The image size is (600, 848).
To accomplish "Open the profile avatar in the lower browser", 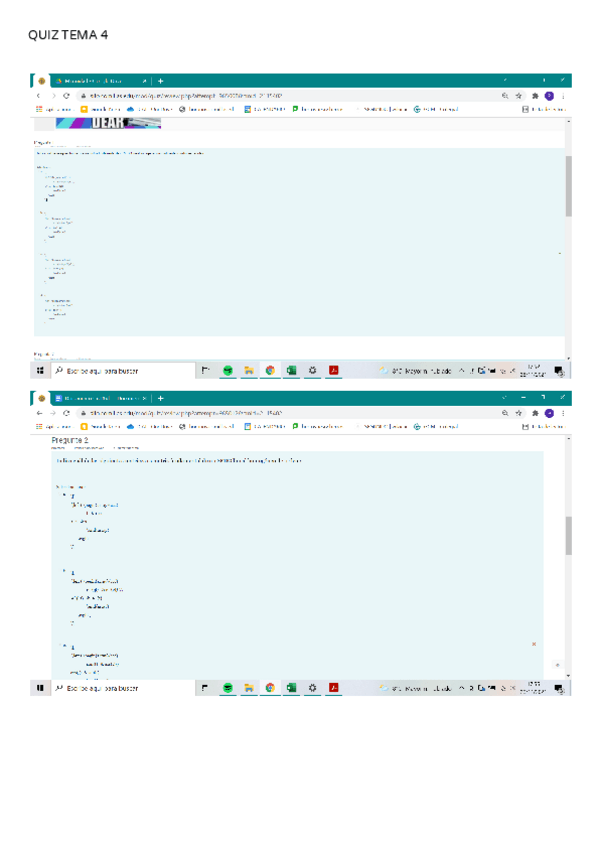I will [x=549, y=413].
